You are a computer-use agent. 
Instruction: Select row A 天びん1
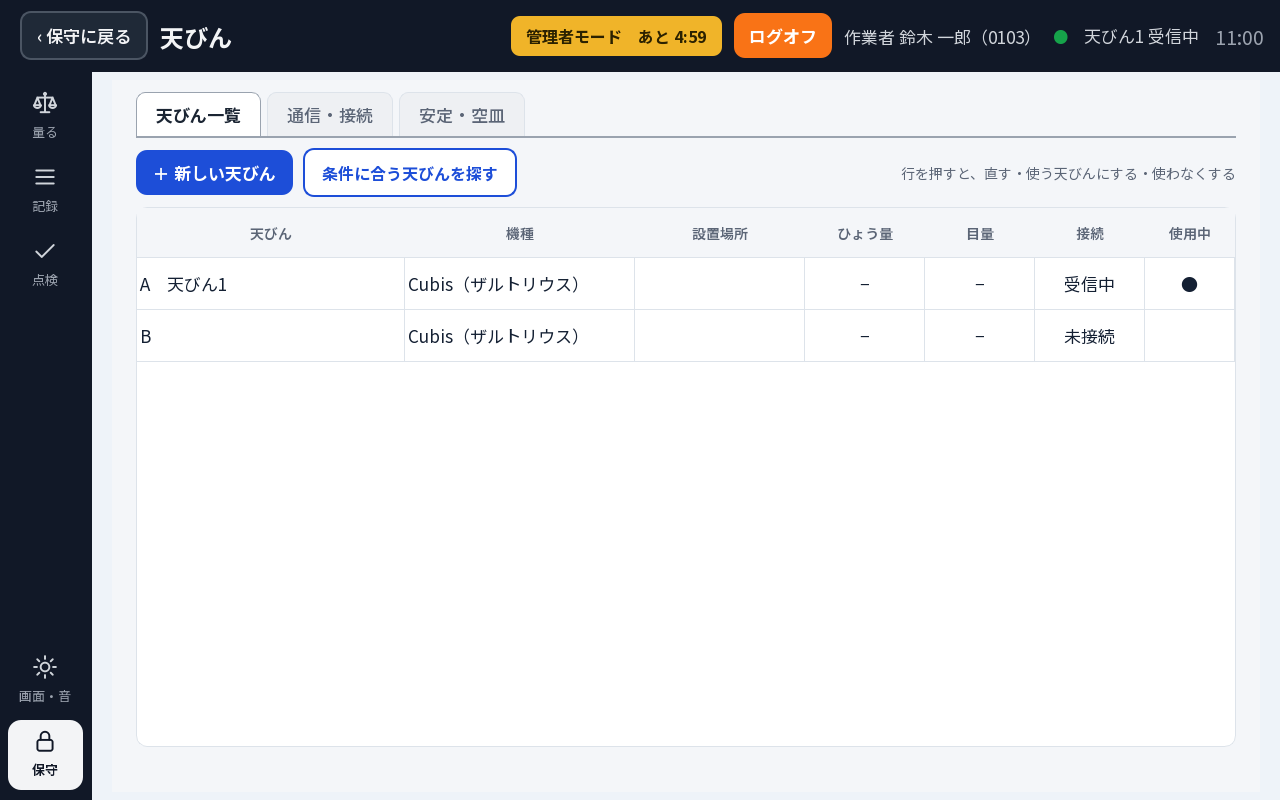pyautogui.click(x=686, y=284)
